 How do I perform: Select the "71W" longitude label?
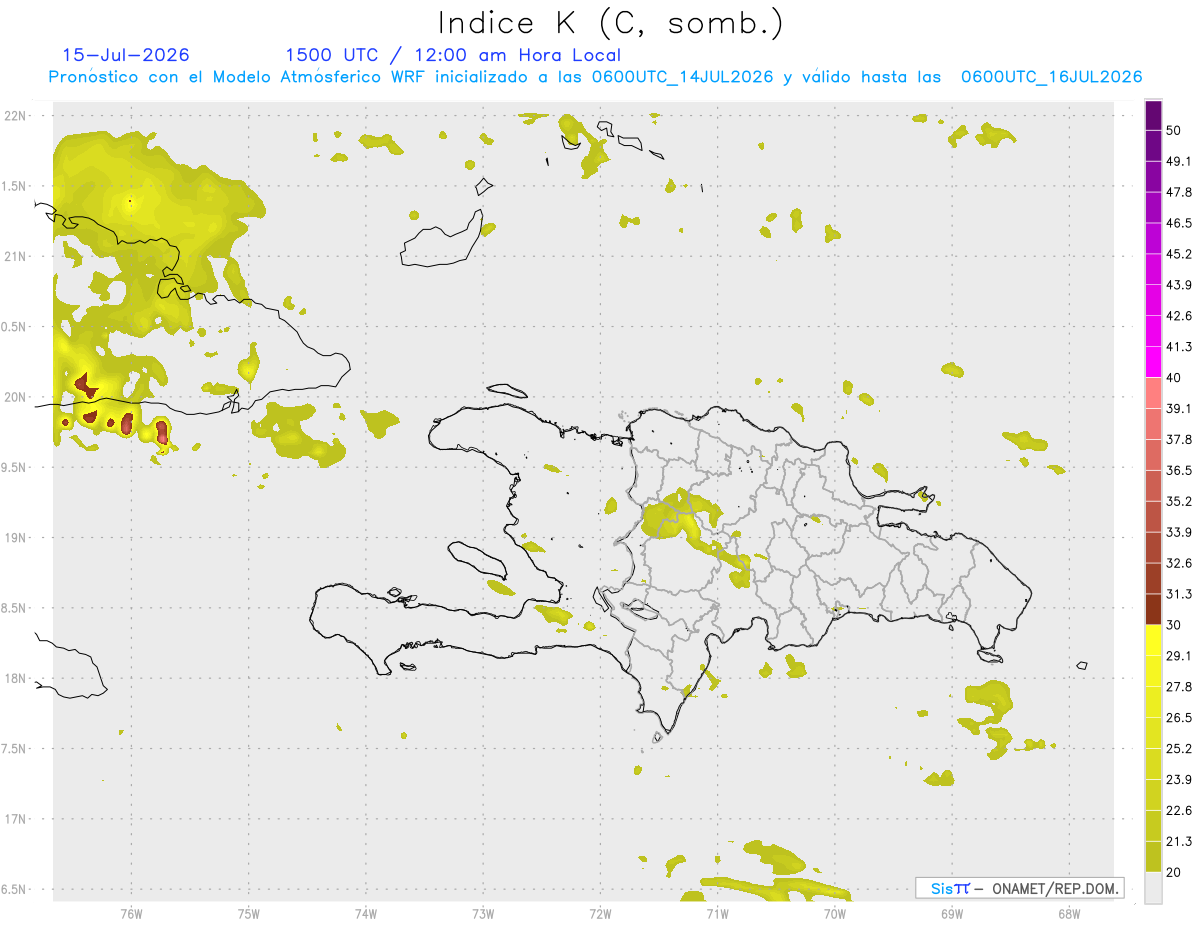tap(717, 914)
